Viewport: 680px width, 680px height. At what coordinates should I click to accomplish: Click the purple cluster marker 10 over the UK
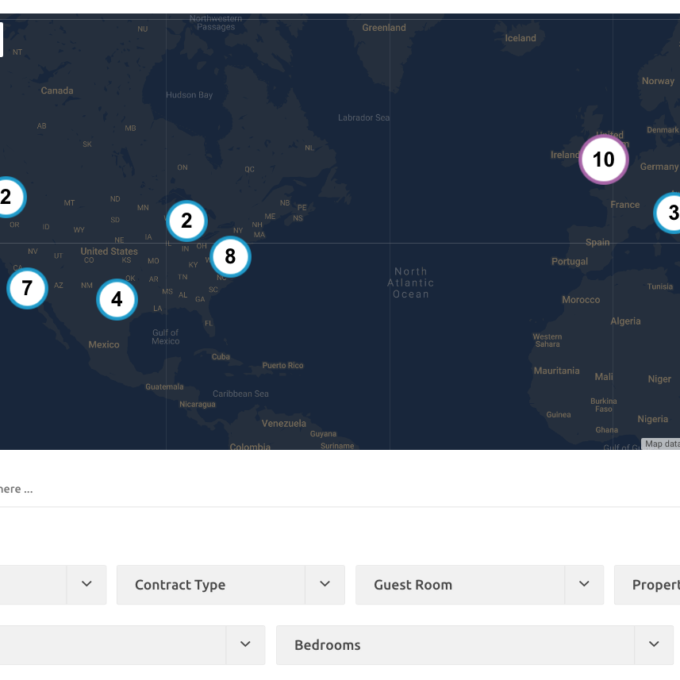[603, 160]
